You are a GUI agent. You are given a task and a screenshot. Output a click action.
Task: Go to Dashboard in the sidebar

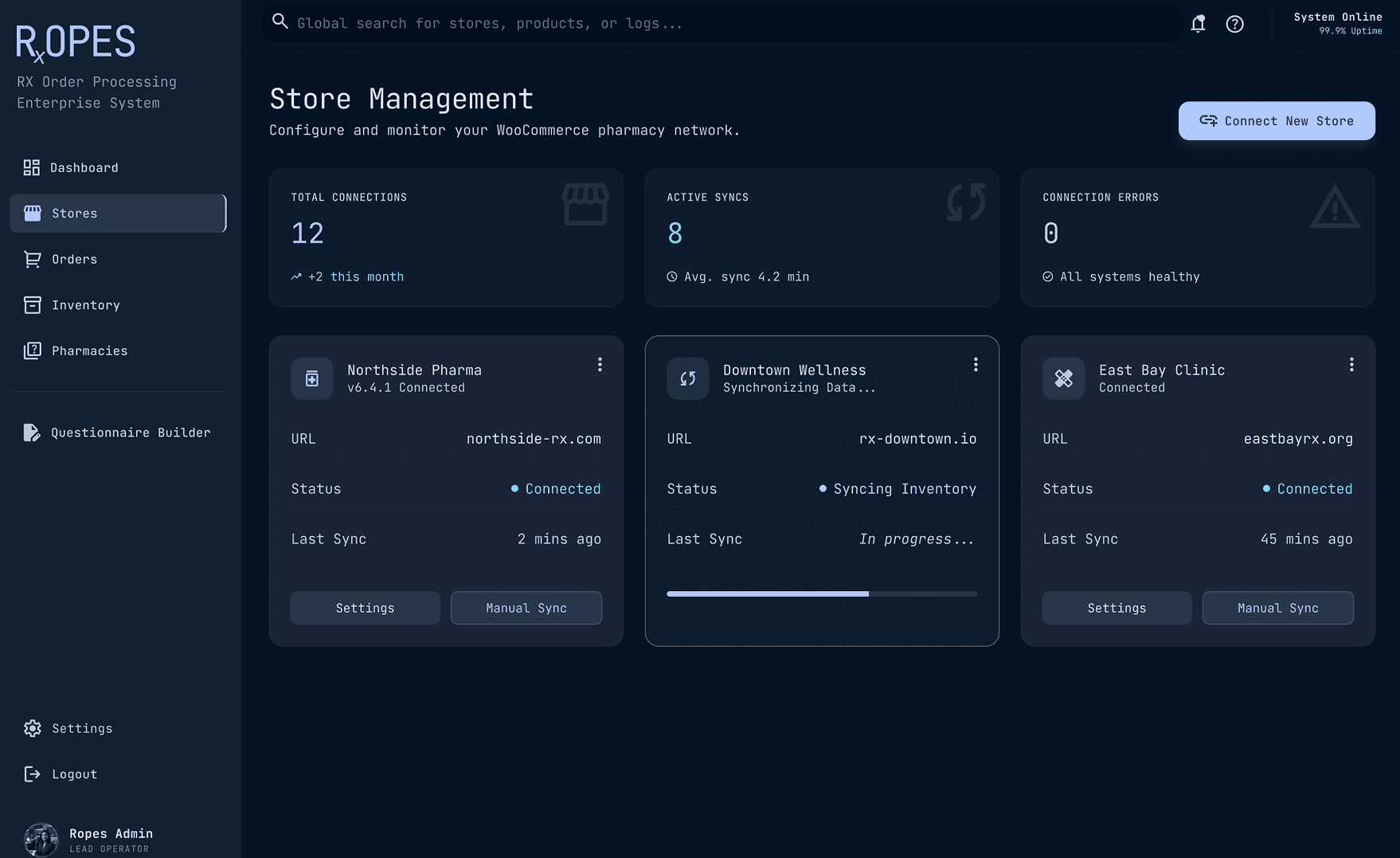coord(118,167)
